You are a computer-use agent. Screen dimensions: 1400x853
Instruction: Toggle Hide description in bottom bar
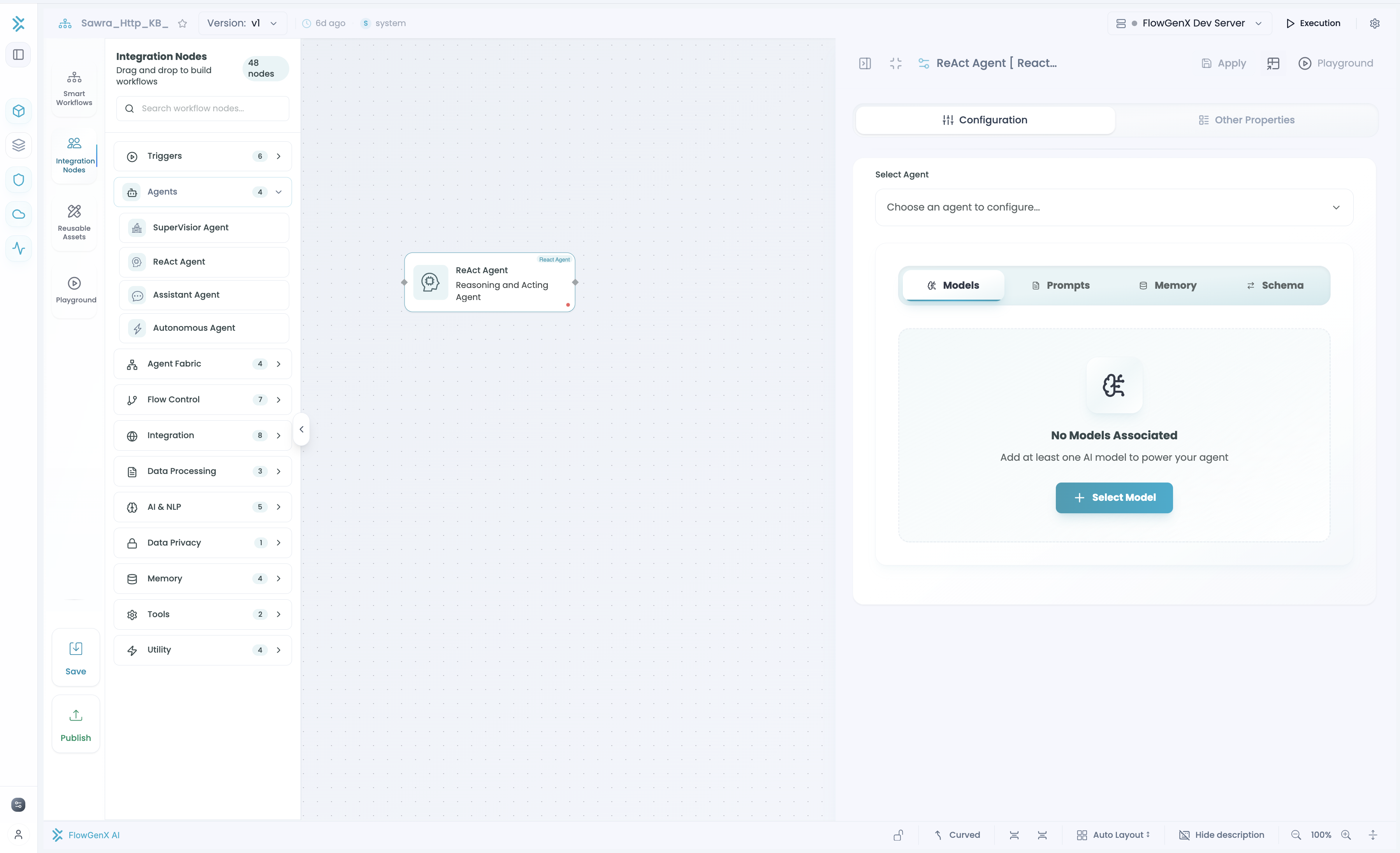1222,835
